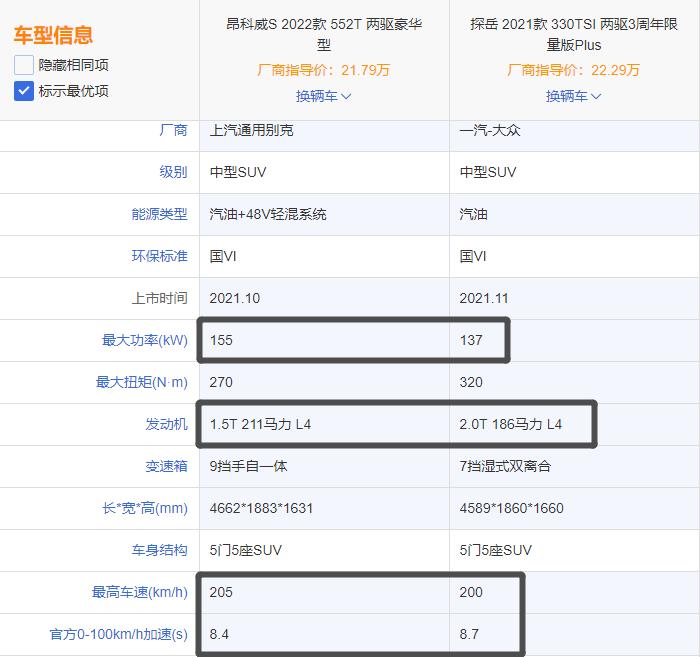Viewport: 700px width, 657px height.
Task: Check the 隐藏相同项 checkbox
Action: click(x=24, y=65)
